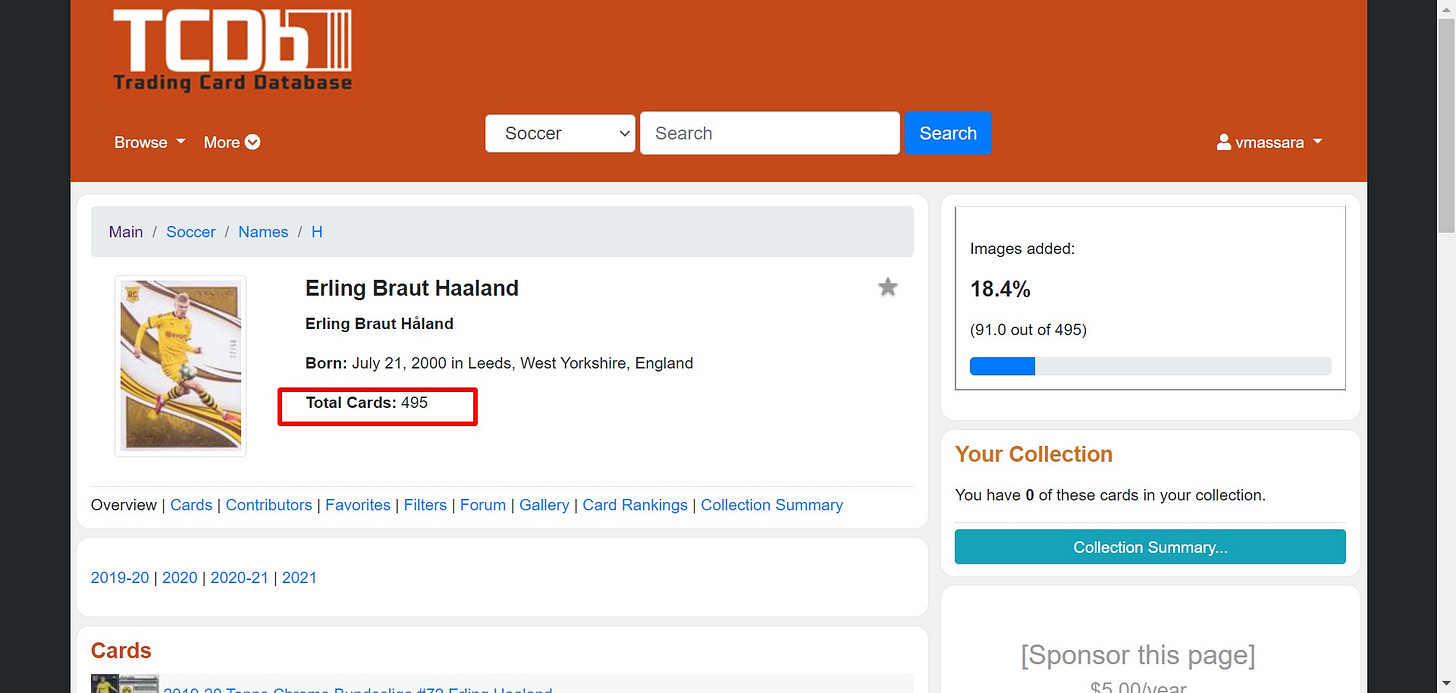Click the TCDb Trading Card Database logo
This screenshot has height=693, width=1456.
coord(233,50)
